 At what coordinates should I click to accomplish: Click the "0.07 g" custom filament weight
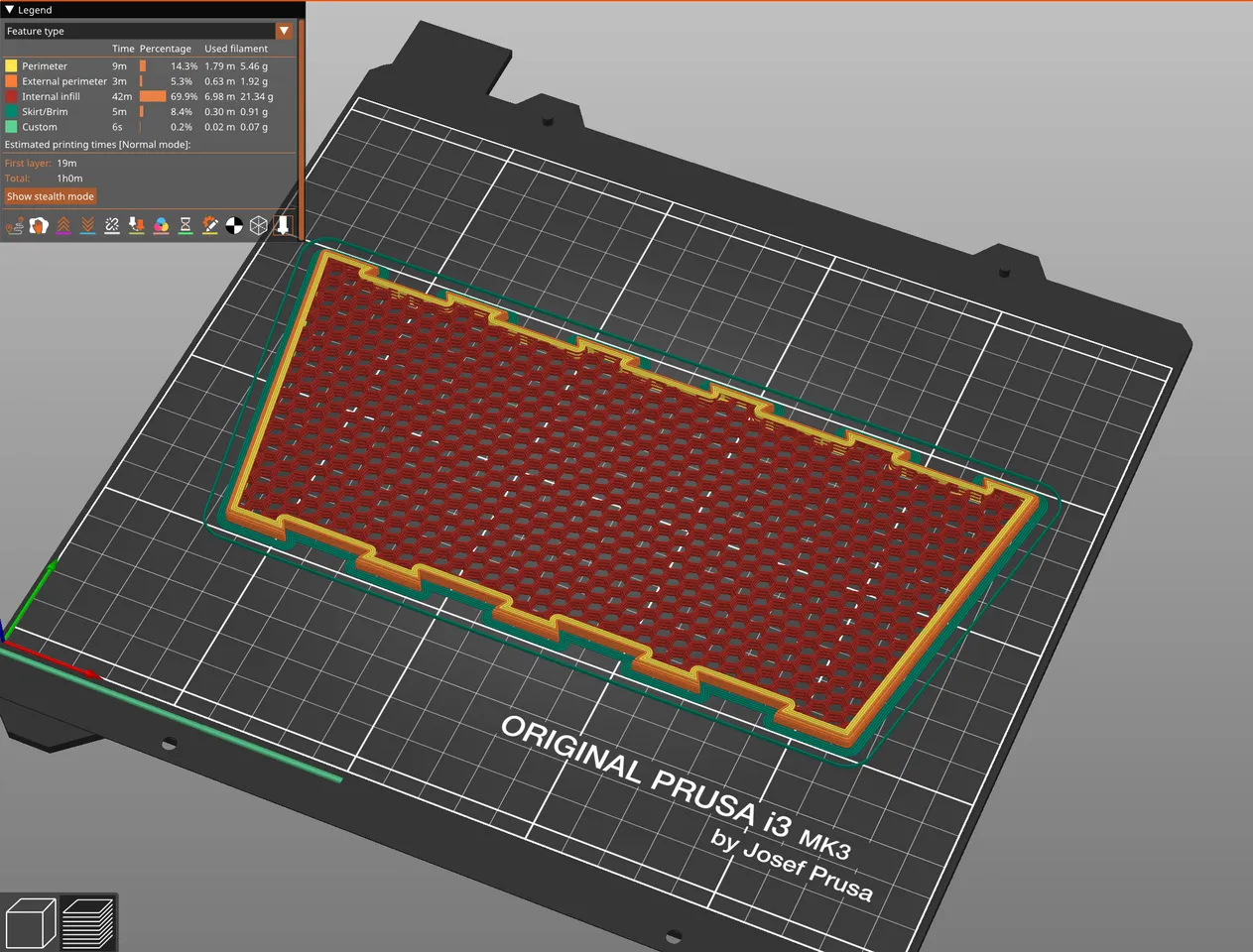pos(254,127)
